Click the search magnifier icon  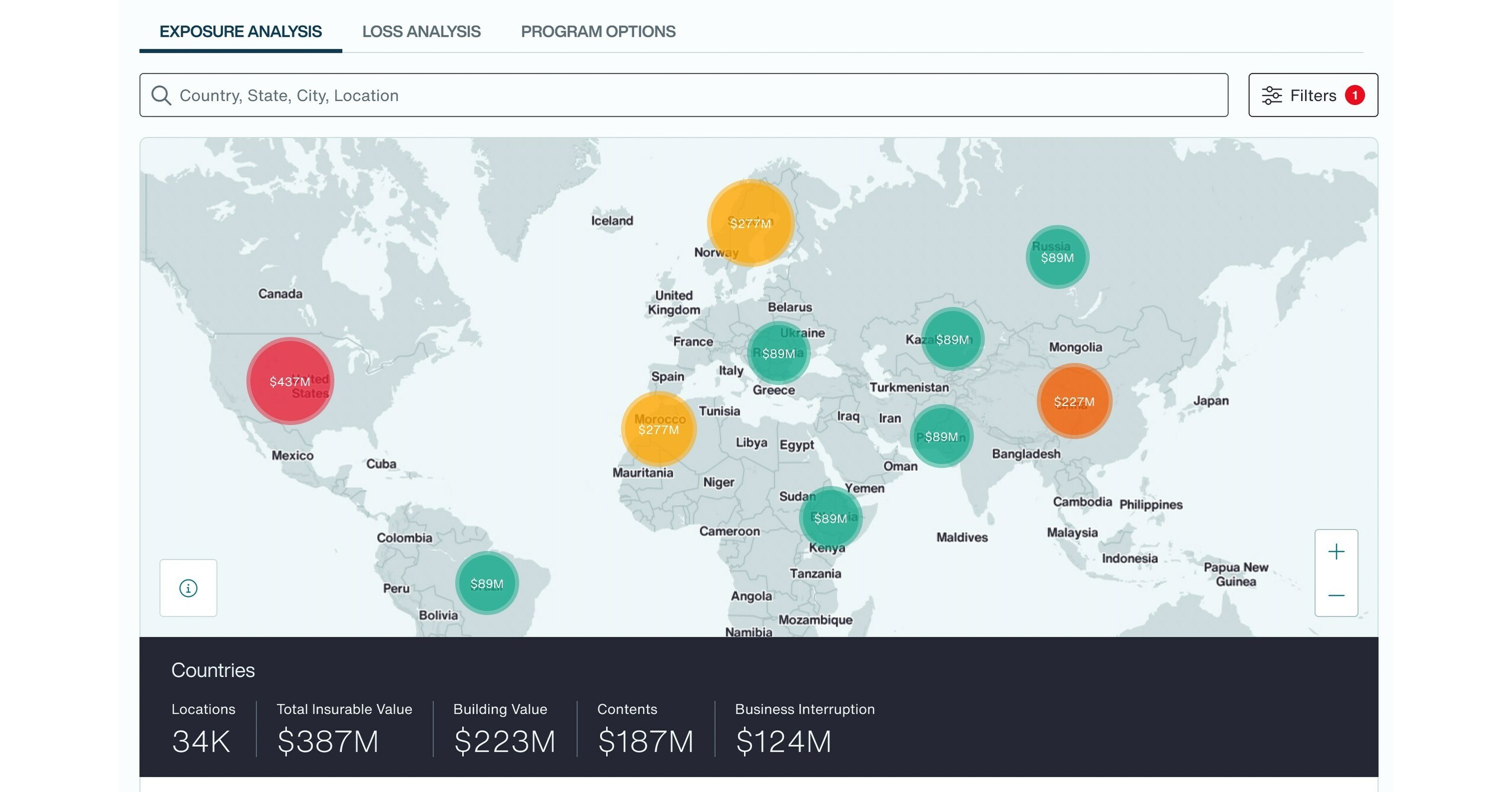[x=161, y=95]
